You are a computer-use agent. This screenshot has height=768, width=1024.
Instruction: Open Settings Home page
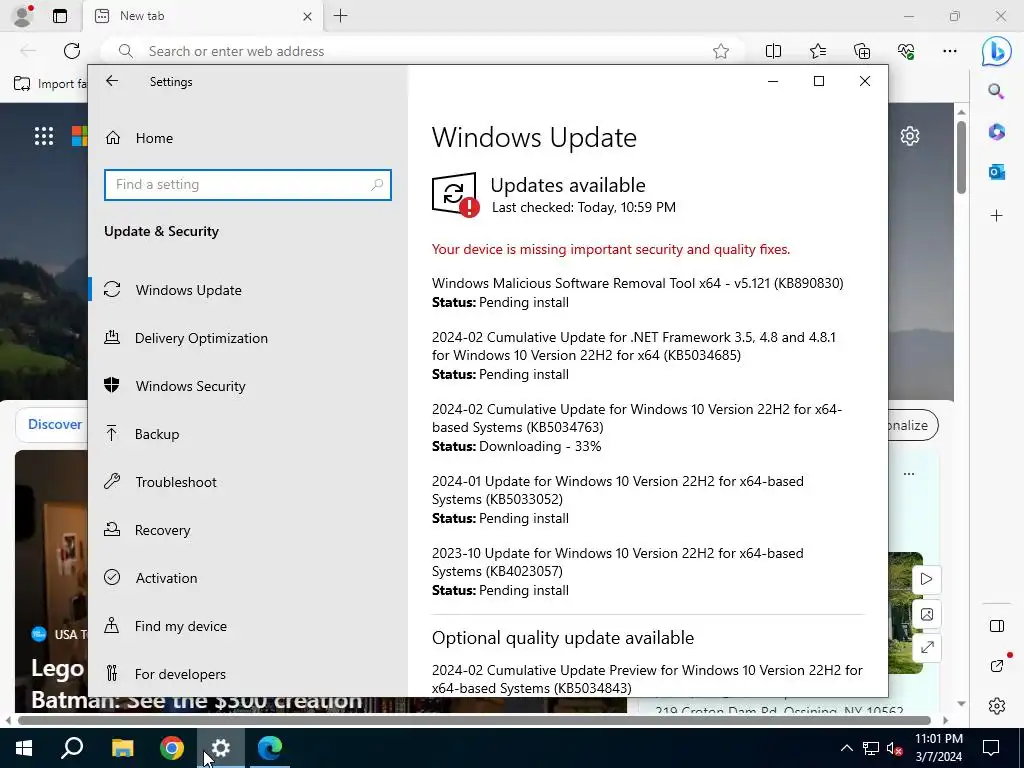click(154, 138)
